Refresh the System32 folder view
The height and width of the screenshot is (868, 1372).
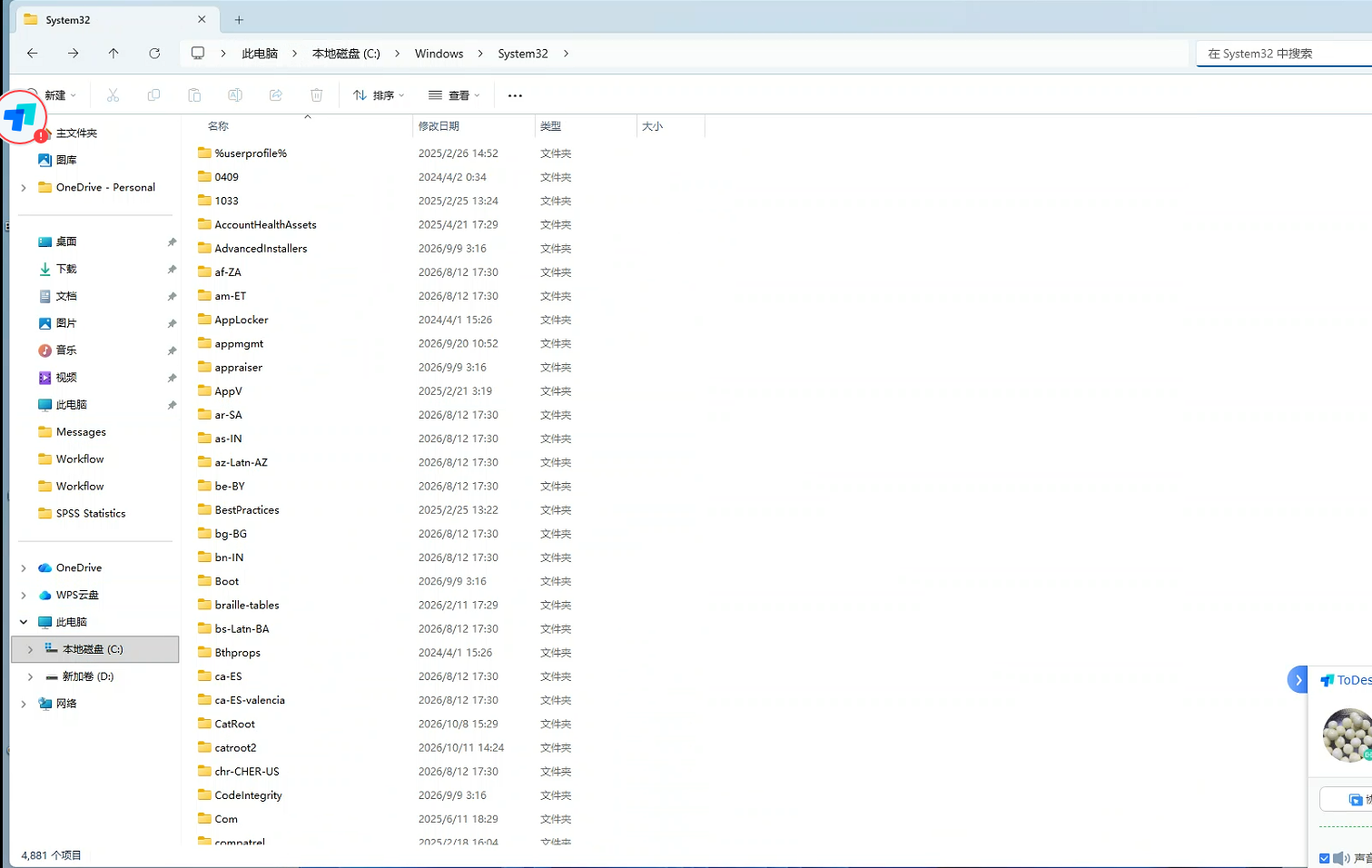[x=154, y=54]
